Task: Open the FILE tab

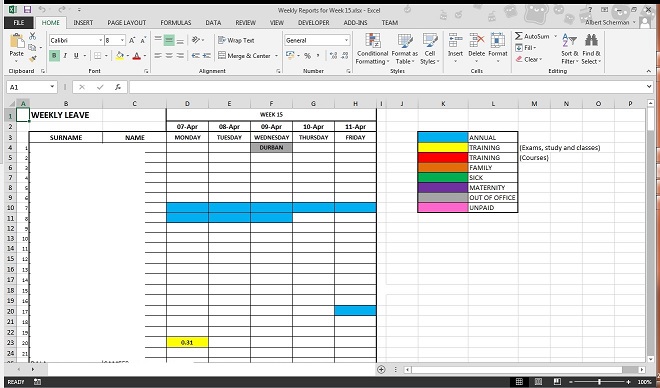Action: (x=19, y=23)
